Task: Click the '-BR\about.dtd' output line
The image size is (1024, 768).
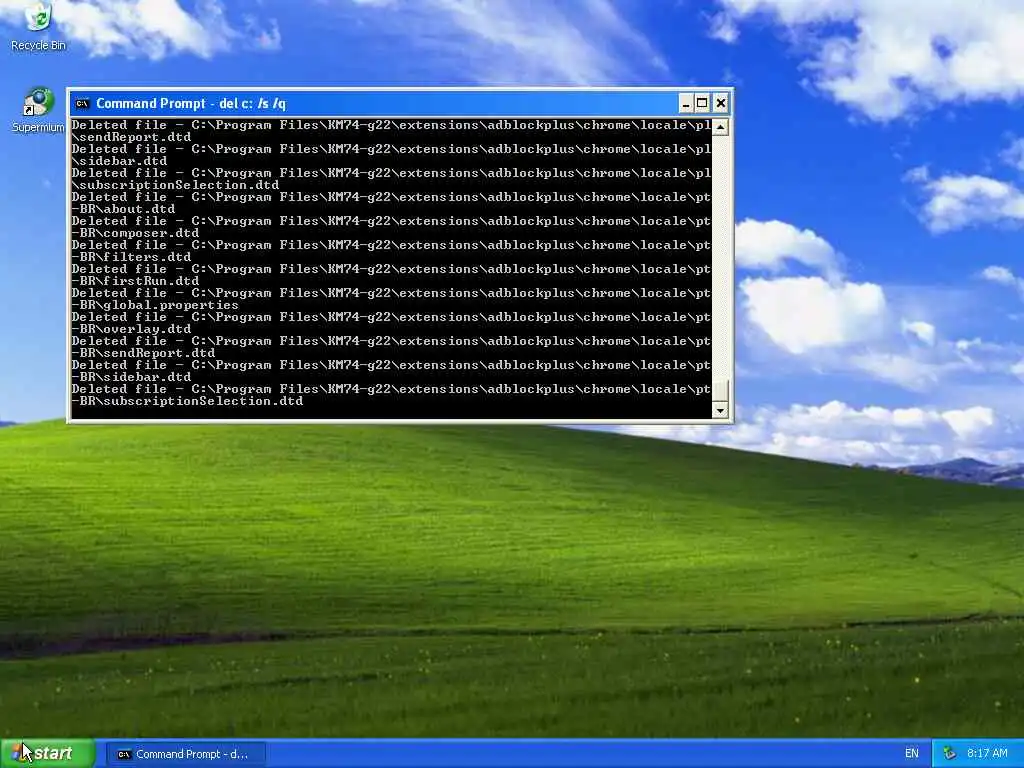Action: (123, 209)
